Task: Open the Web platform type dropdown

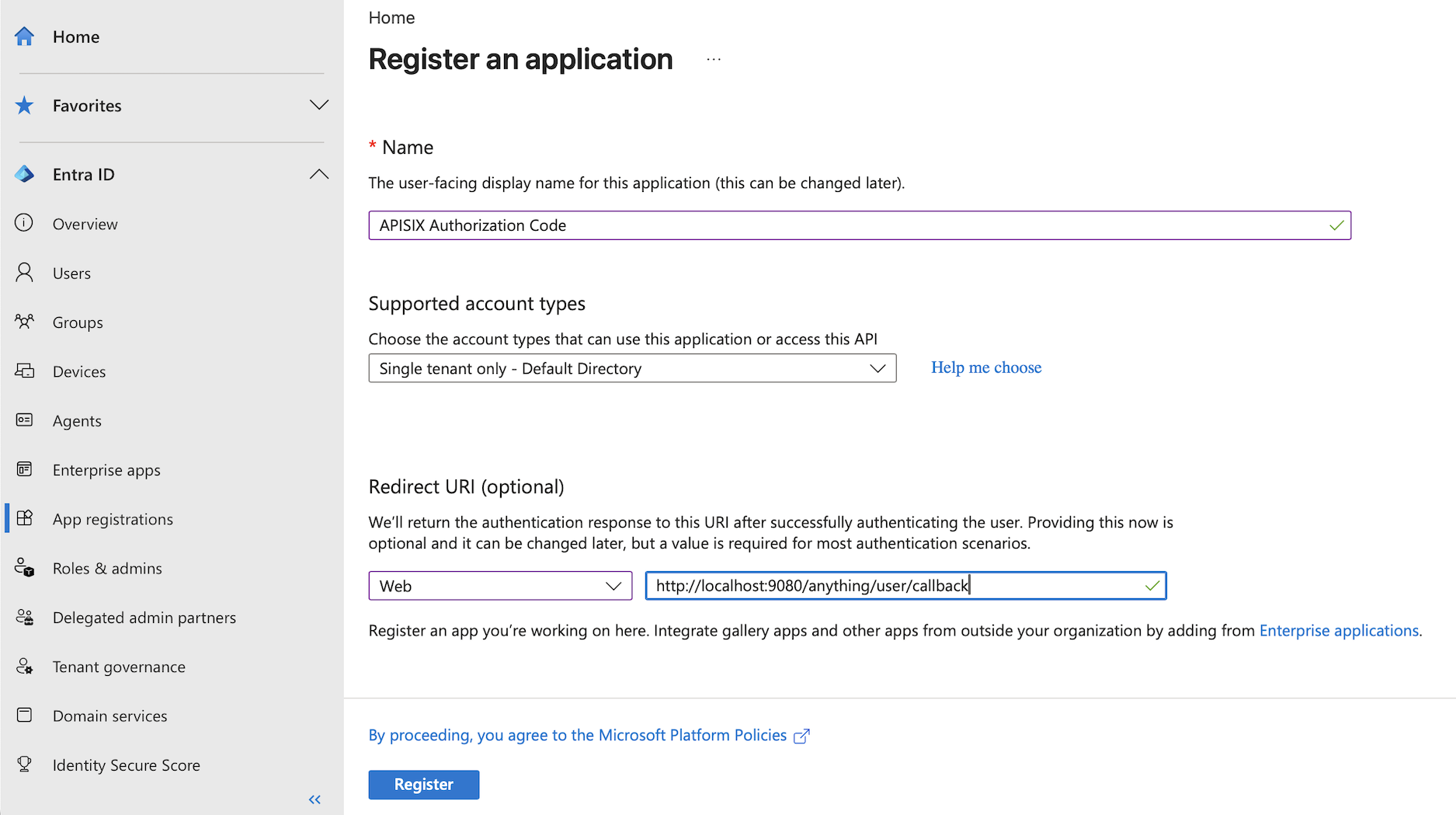Action: click(x=500, y=586)
